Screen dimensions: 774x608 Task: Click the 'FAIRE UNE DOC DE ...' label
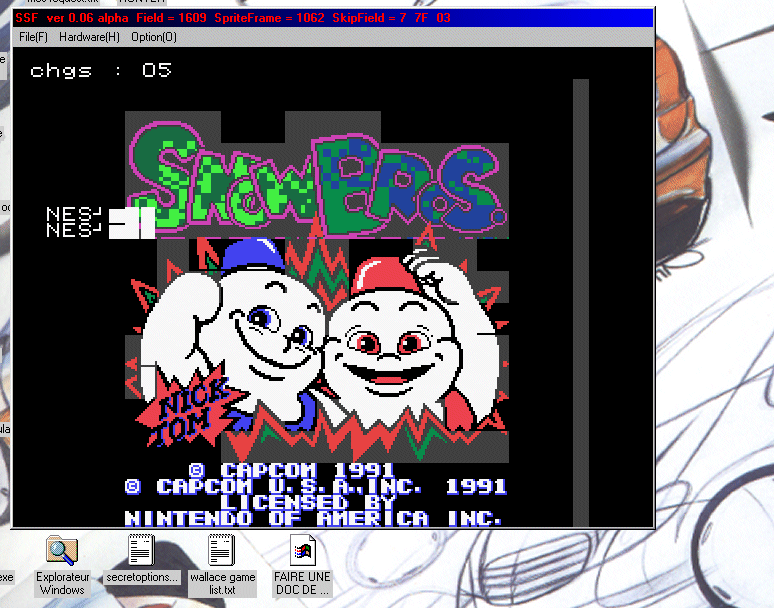tap(302, 583)
